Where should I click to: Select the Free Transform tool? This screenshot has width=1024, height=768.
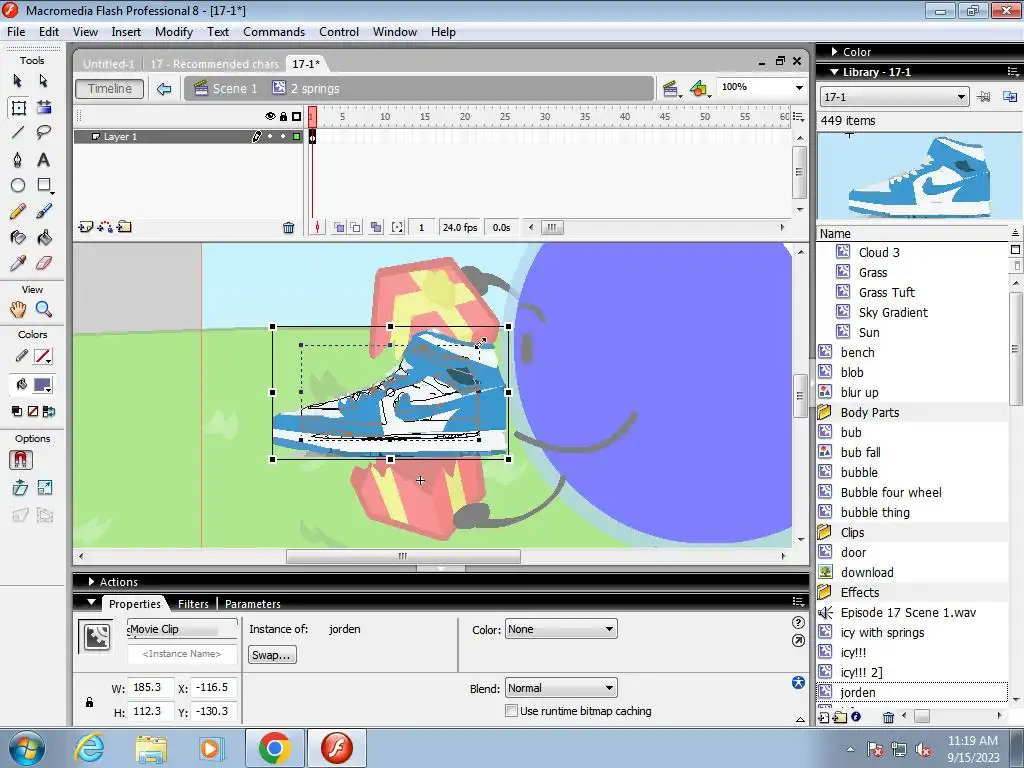tap(18, 108)
